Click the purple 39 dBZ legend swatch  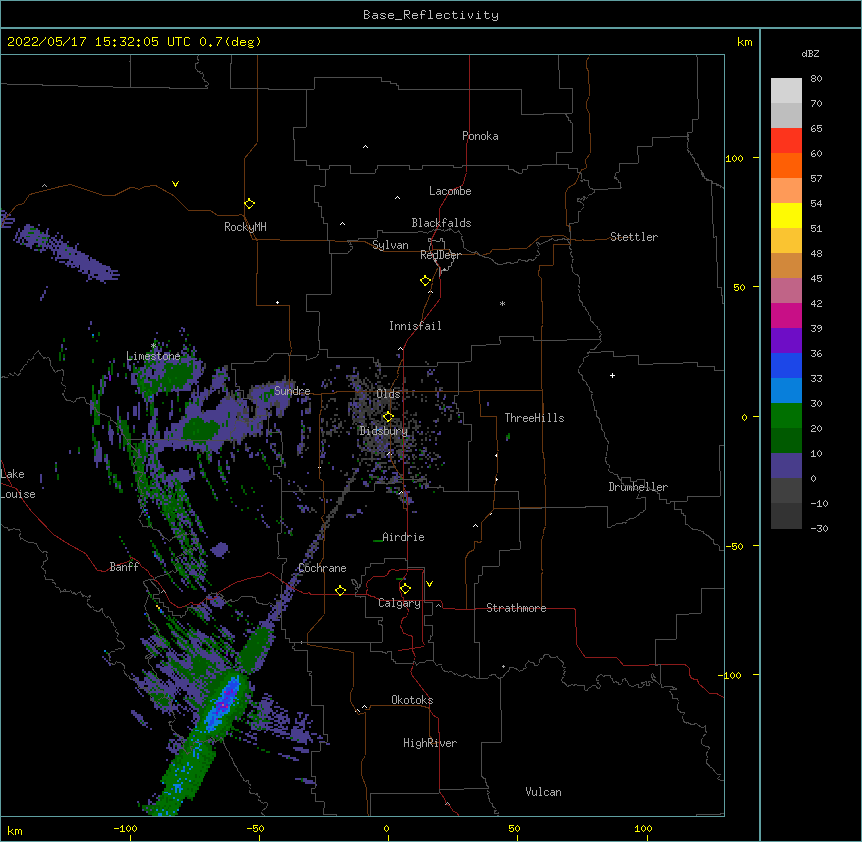[x=786, y=341]
